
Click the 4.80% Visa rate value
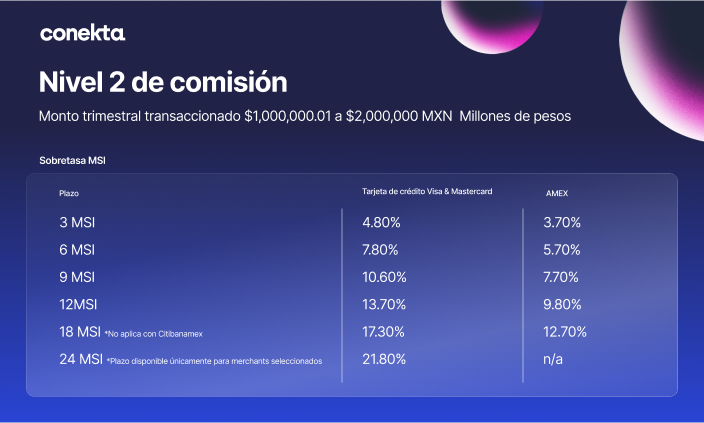pyautogui.click(x=381, y=222)
